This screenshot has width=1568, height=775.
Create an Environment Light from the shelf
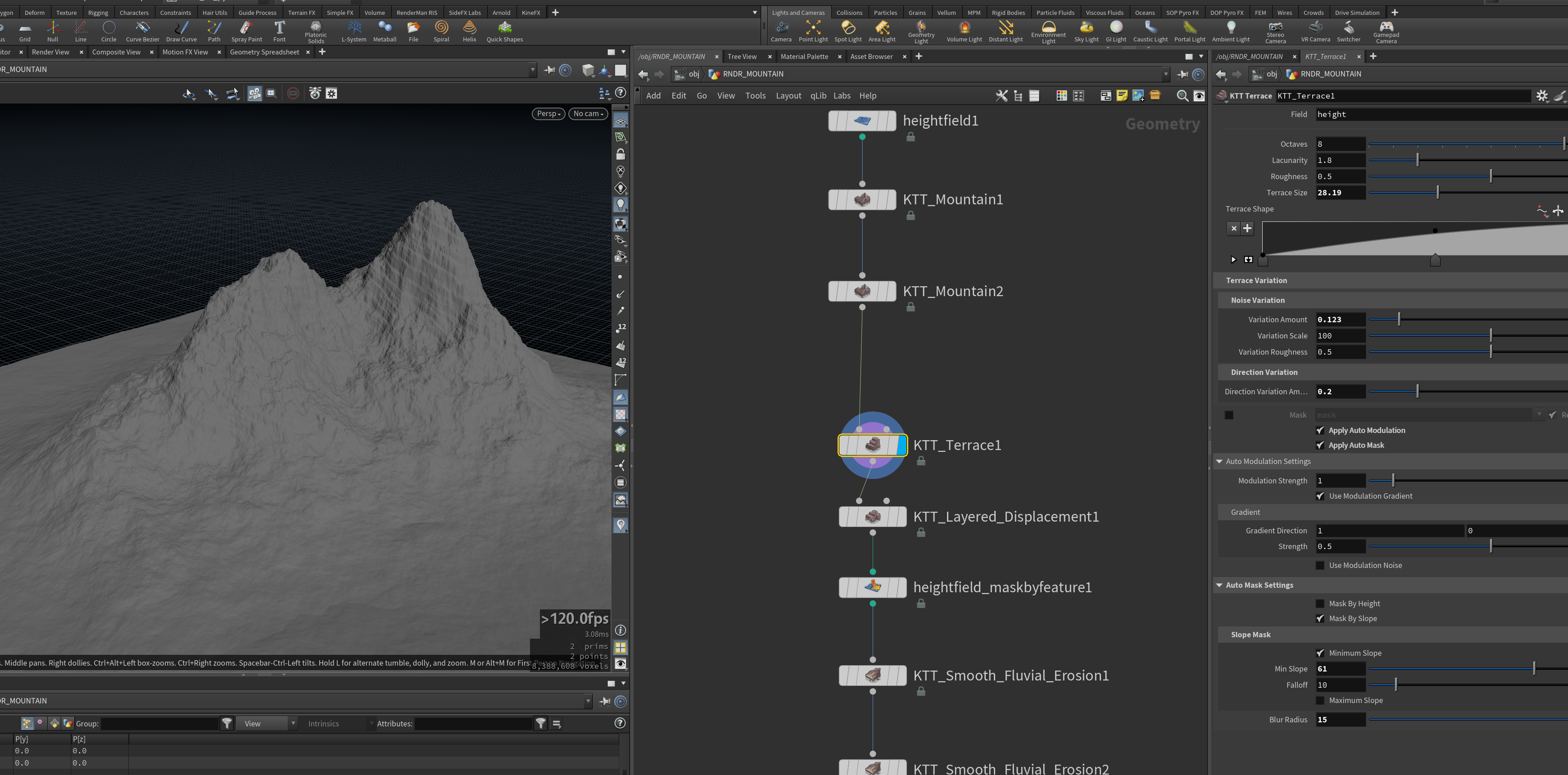(1048, 32)
